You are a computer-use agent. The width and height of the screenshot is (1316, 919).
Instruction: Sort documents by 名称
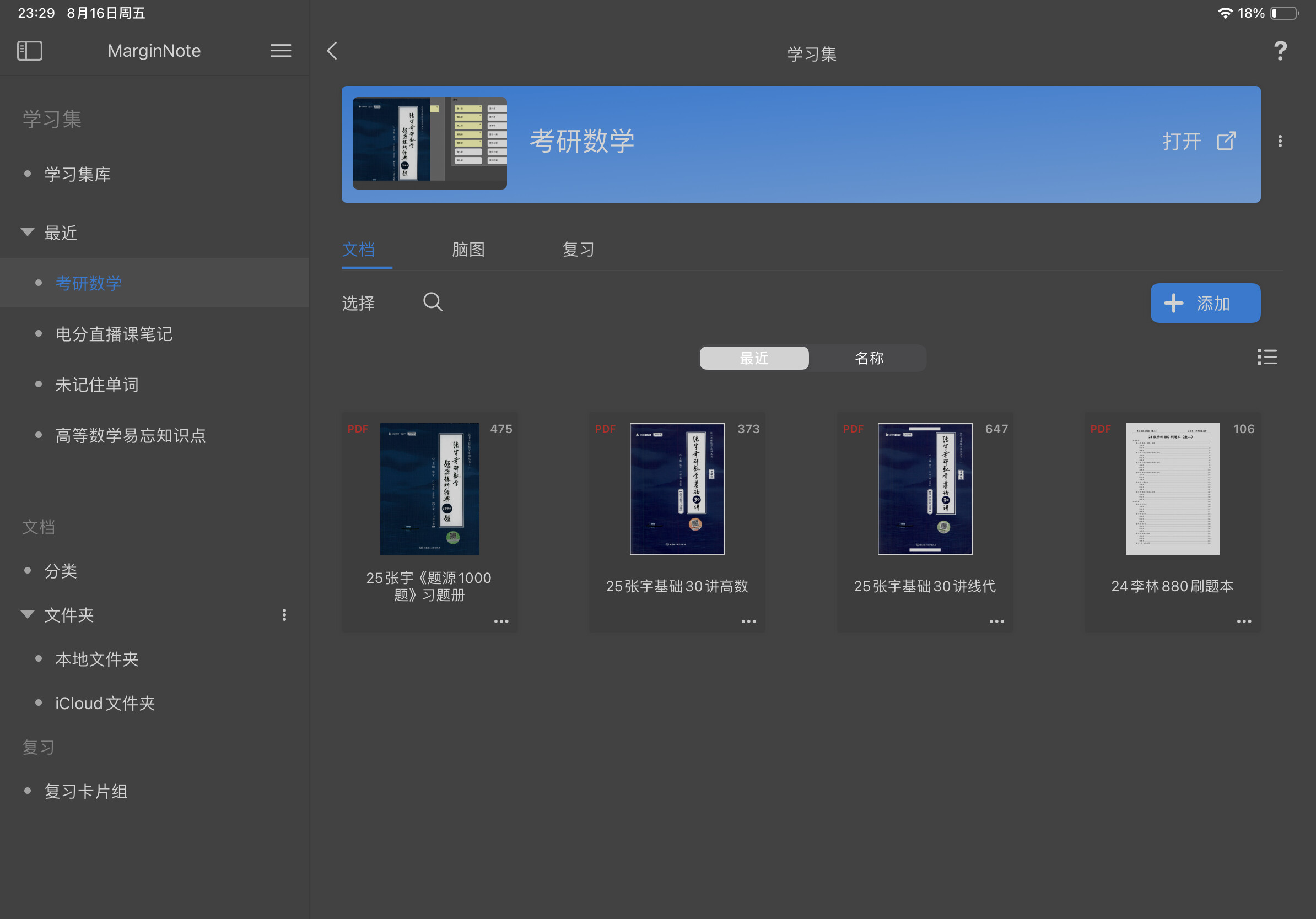point(869,358)
